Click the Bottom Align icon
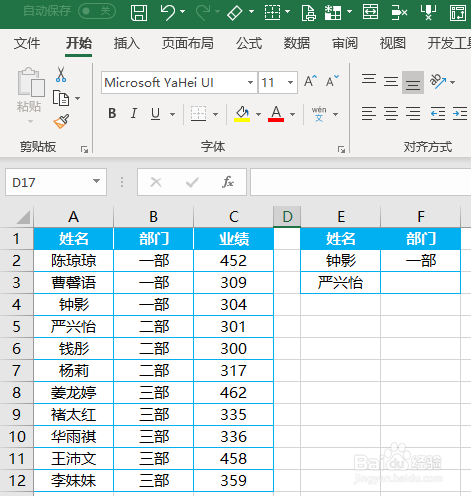471x496 pixels. click(x=413, y=82)
